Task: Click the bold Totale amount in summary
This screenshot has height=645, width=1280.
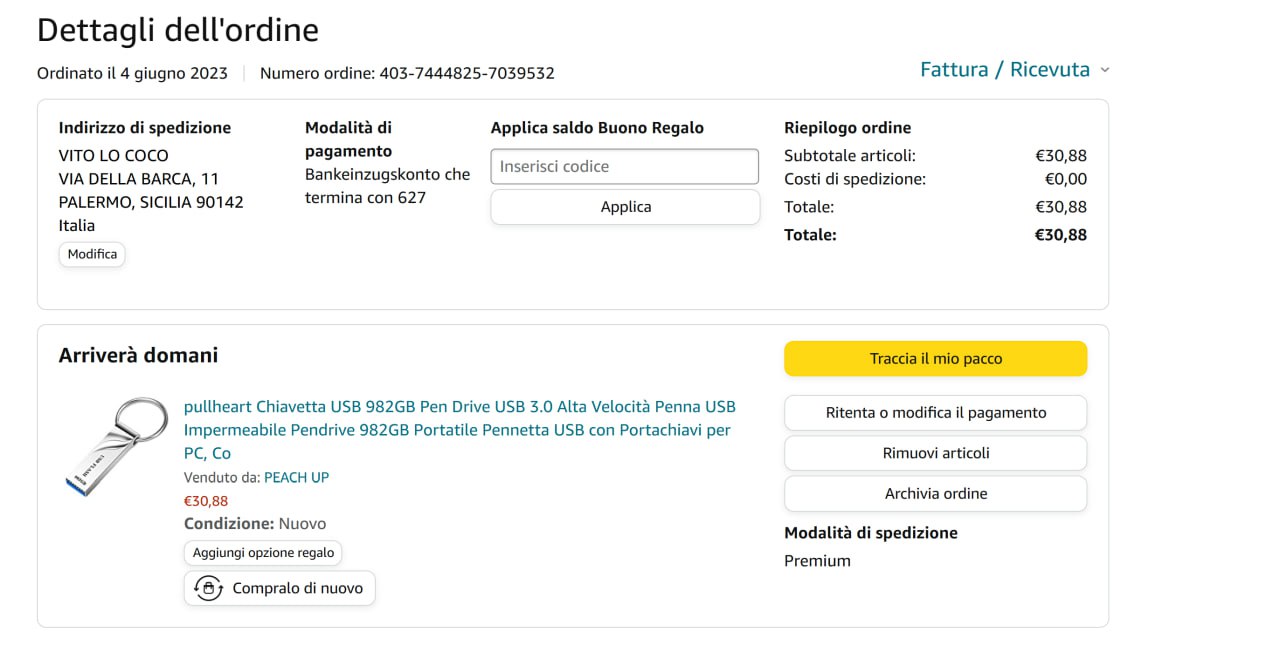Action: (1060, 235)
